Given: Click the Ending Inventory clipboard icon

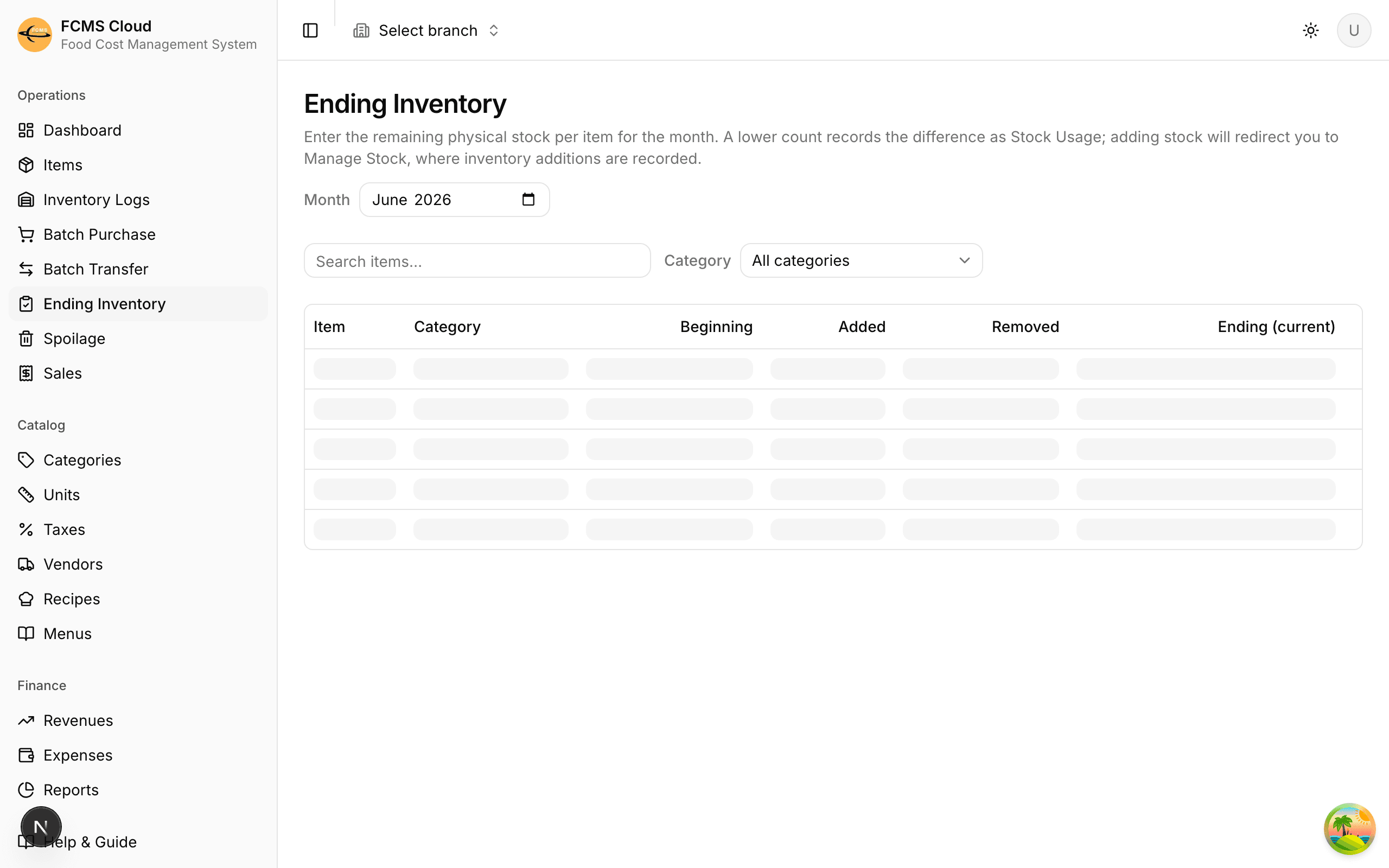Looking at the screenshot, I should [26, 304].
